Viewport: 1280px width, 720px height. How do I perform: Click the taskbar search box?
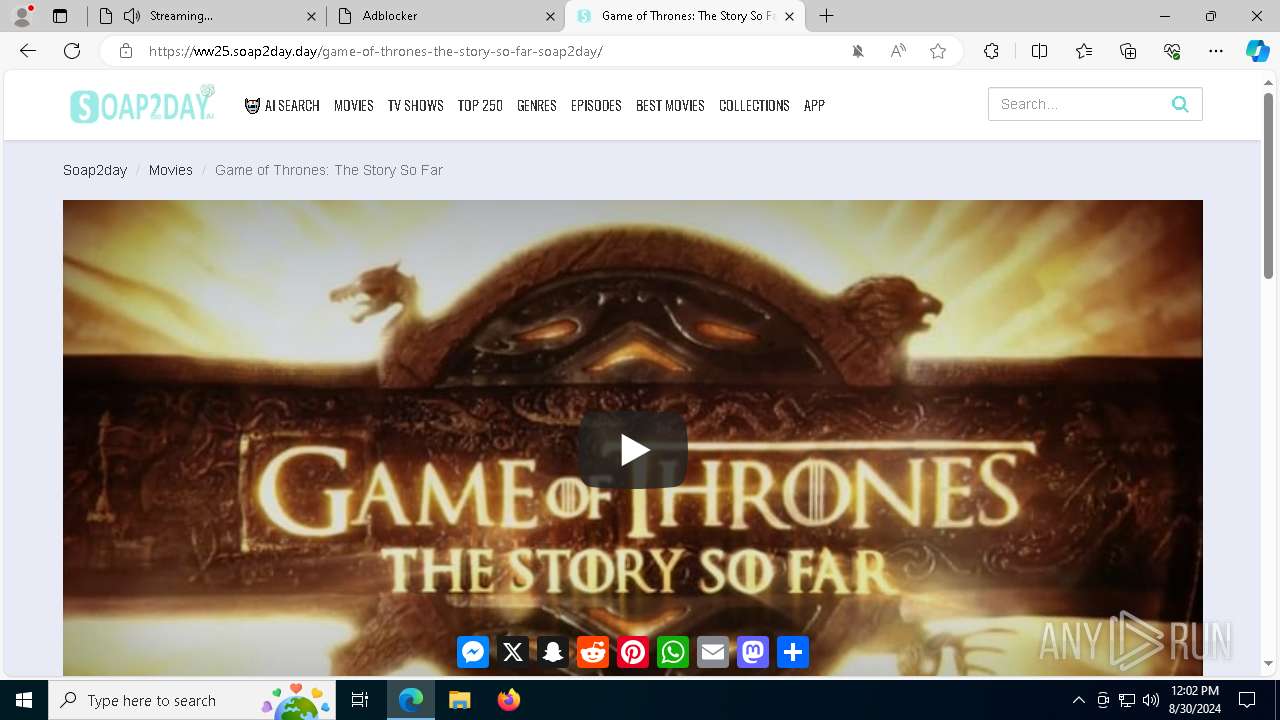[x=192, y=700]
